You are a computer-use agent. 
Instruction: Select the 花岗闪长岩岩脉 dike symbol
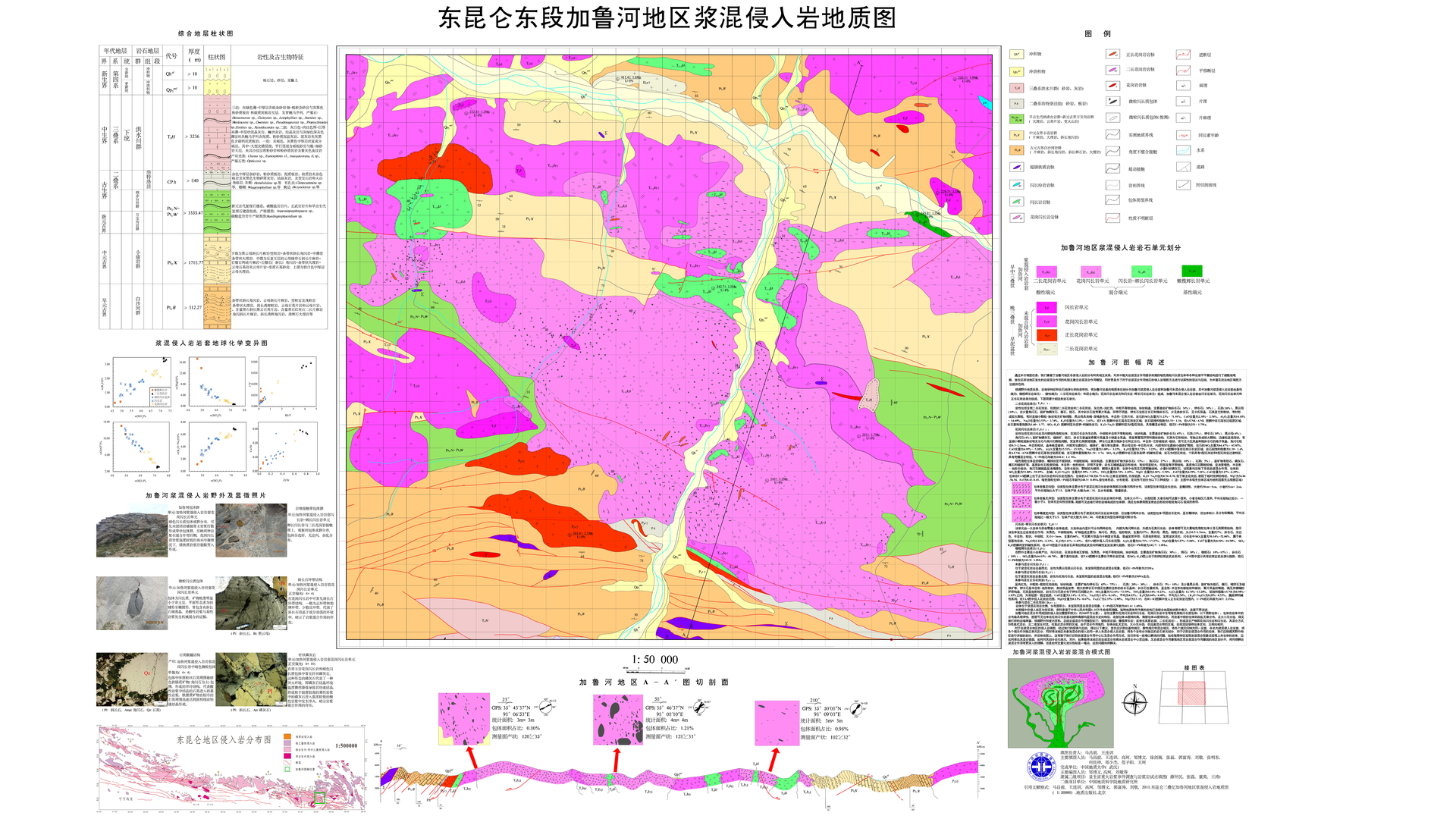(1016, 218)
